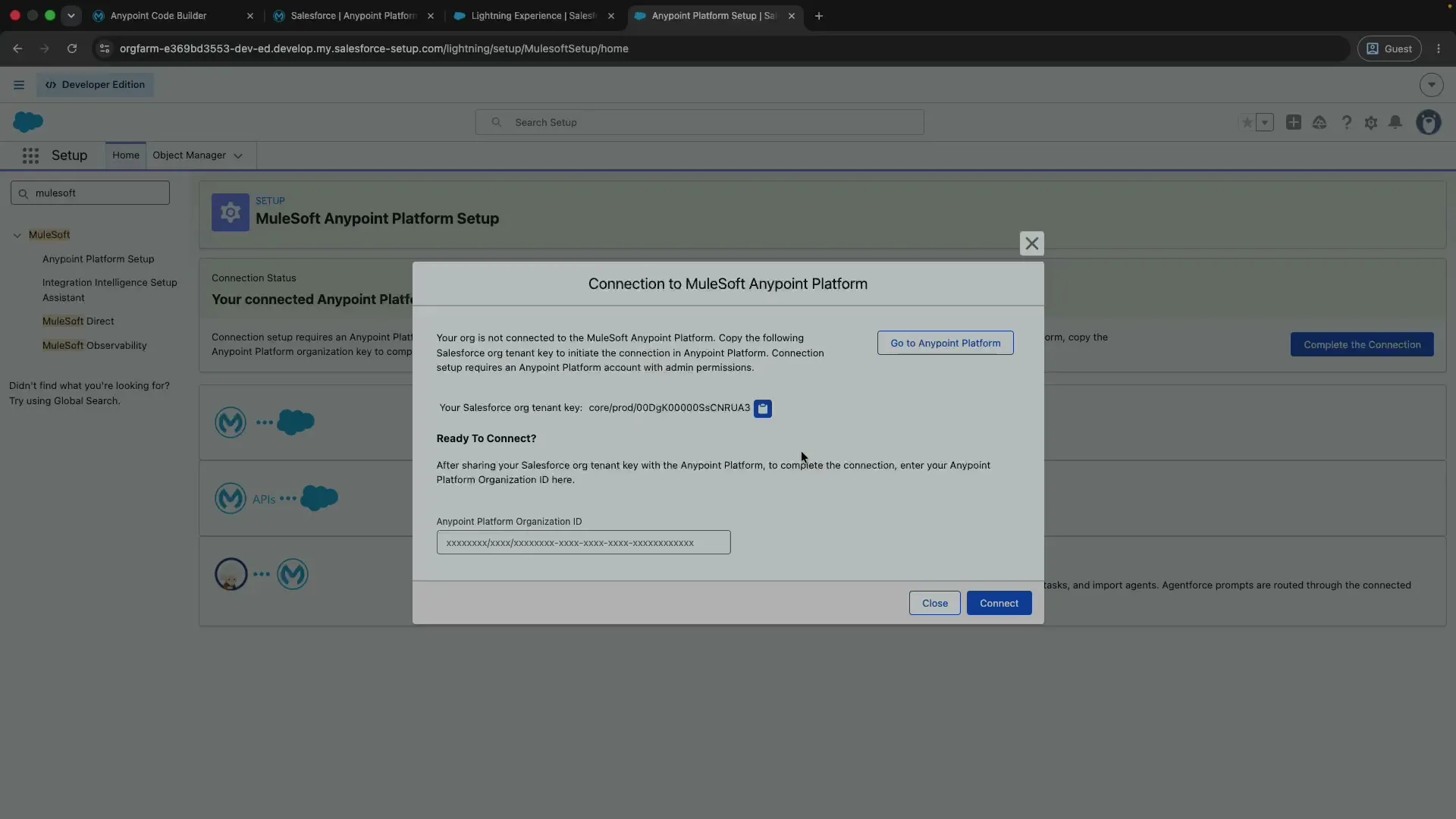
Task: Expand the Object Manager dropdown chevron
Action: coord(238,155)
